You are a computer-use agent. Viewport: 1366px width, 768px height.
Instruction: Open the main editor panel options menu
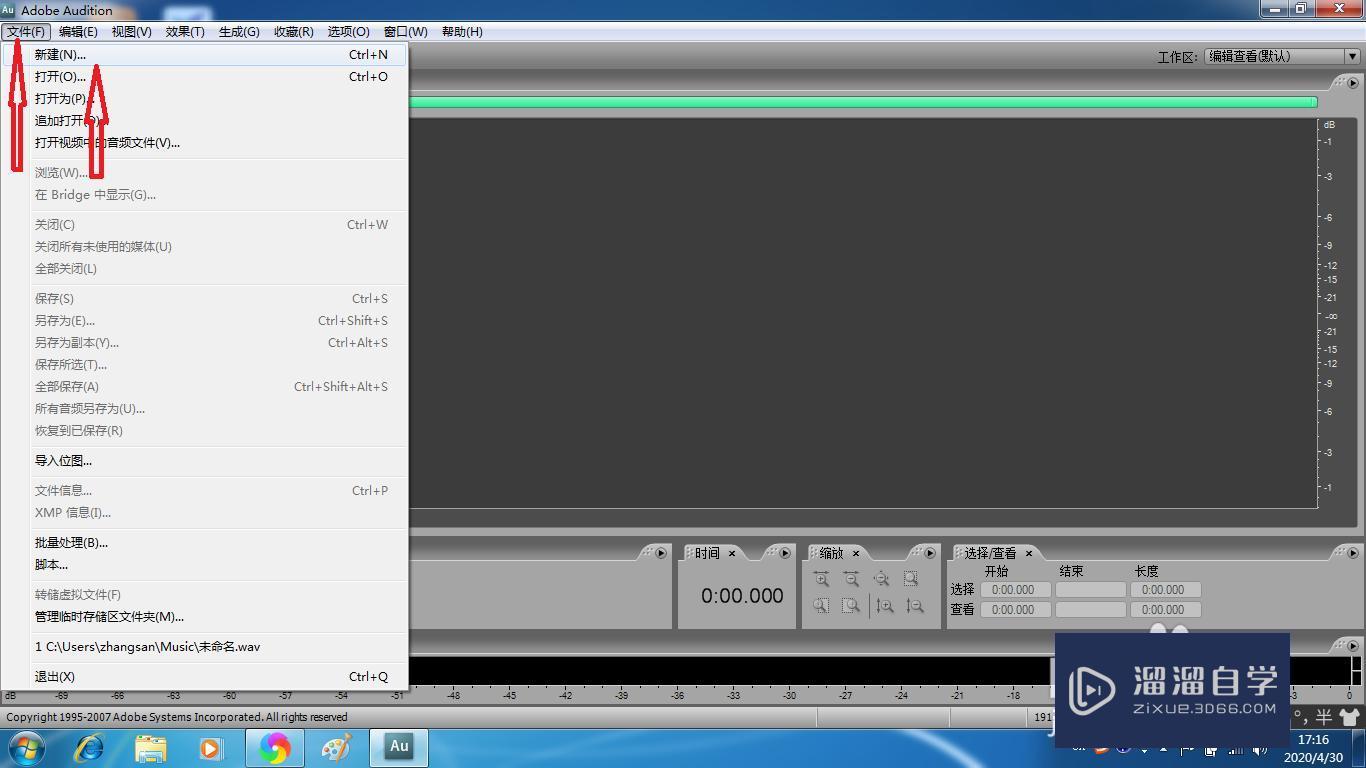(x=1353, y=83)
